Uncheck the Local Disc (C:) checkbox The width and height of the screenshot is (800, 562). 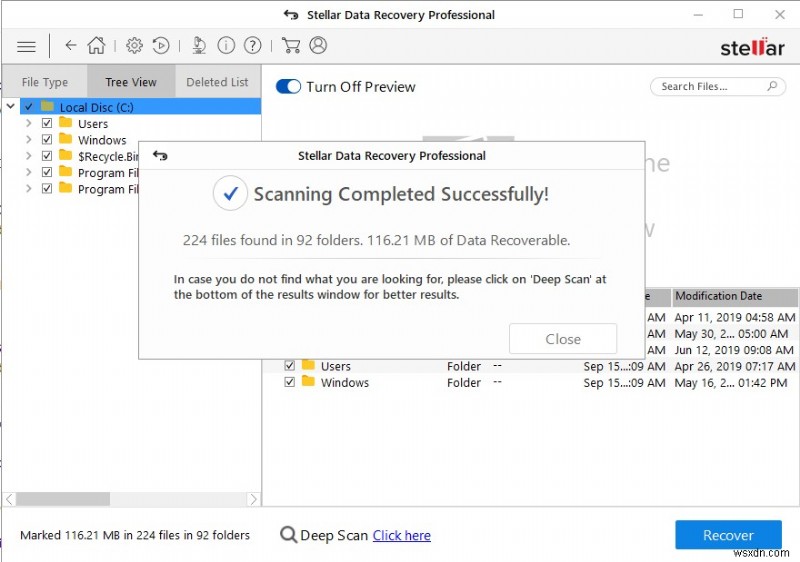[x=29, y=107]
